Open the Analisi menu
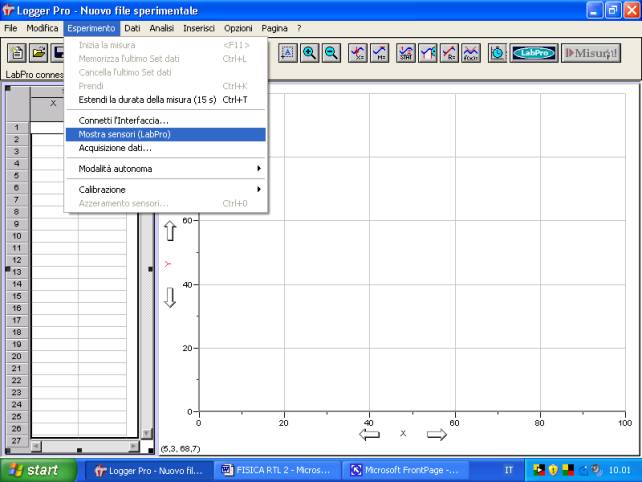The height and width of the screenshot is (482, 642). coord(161,28)
